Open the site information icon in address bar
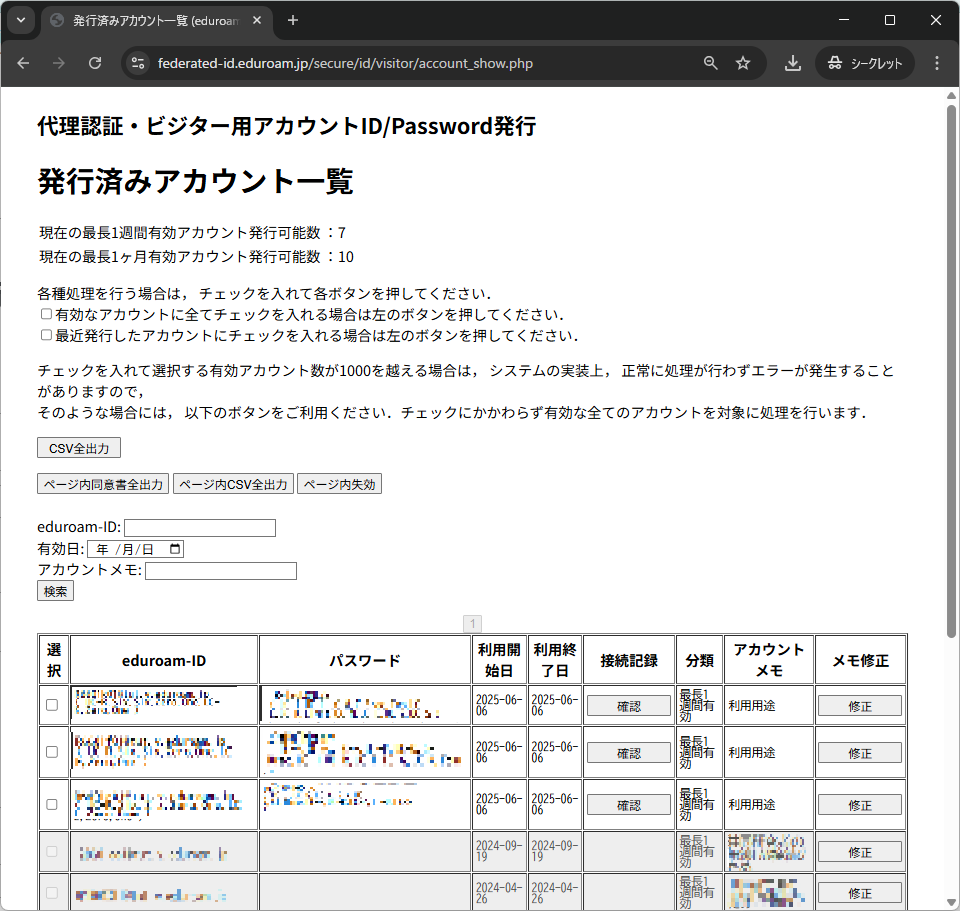 point(139,63)
